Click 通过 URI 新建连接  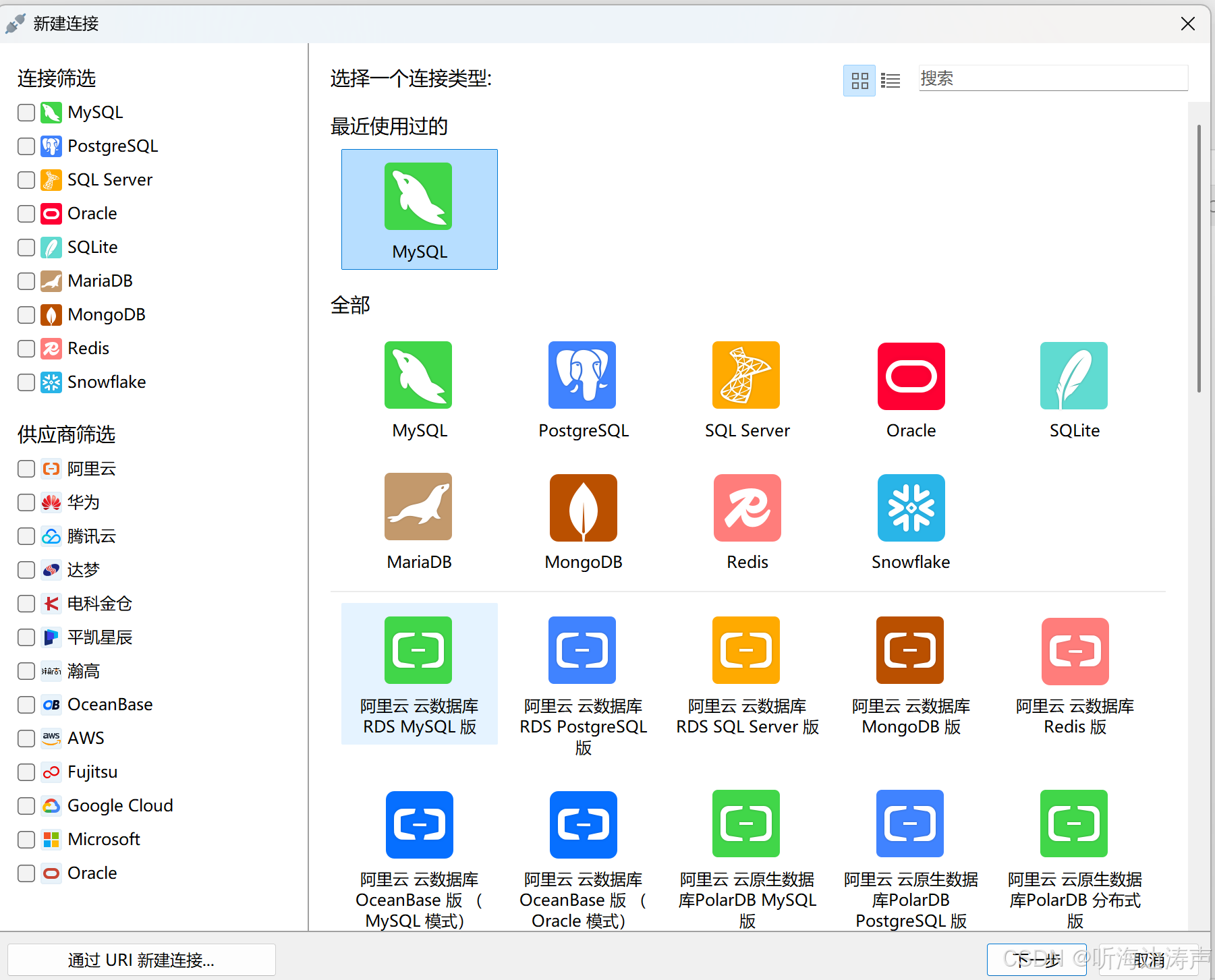141,959
